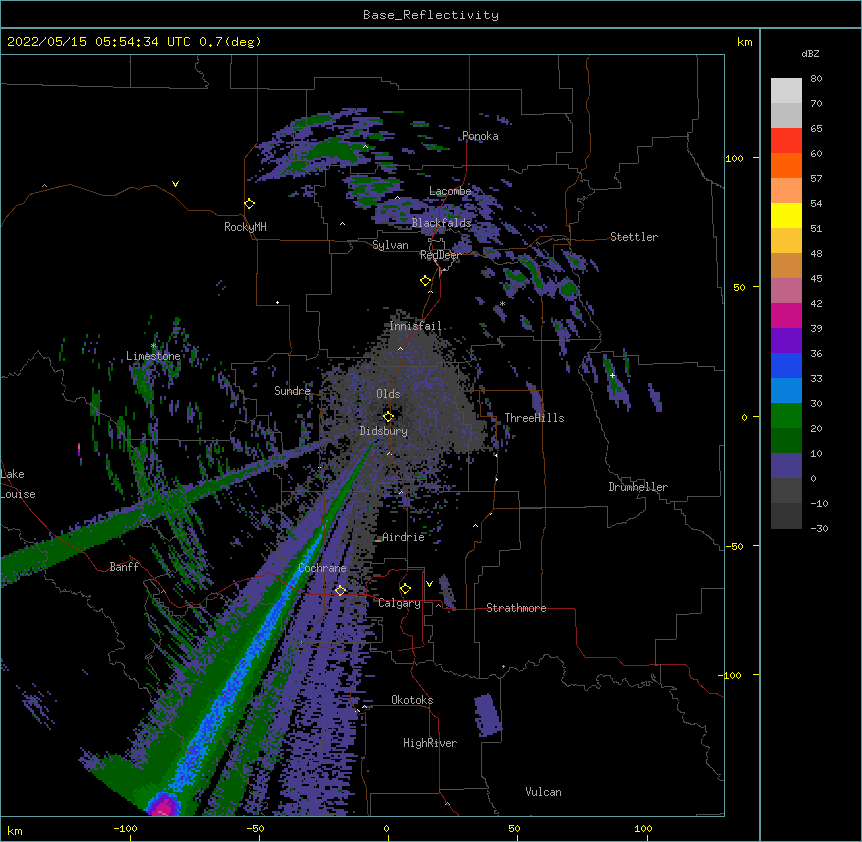This screenshot has height=842, width=862.
Task: Click the Stettler town label
Action: [634, 237]
